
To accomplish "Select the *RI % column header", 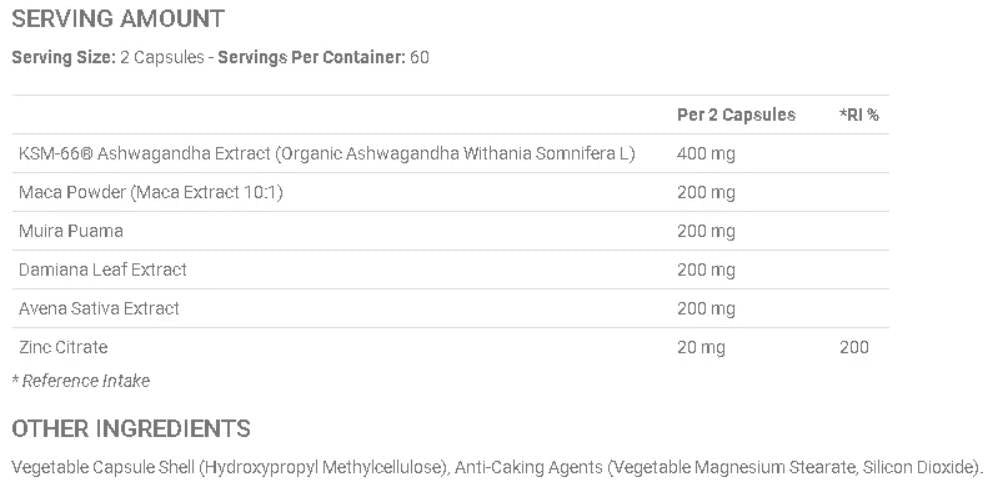I will [x=859, y=115].
